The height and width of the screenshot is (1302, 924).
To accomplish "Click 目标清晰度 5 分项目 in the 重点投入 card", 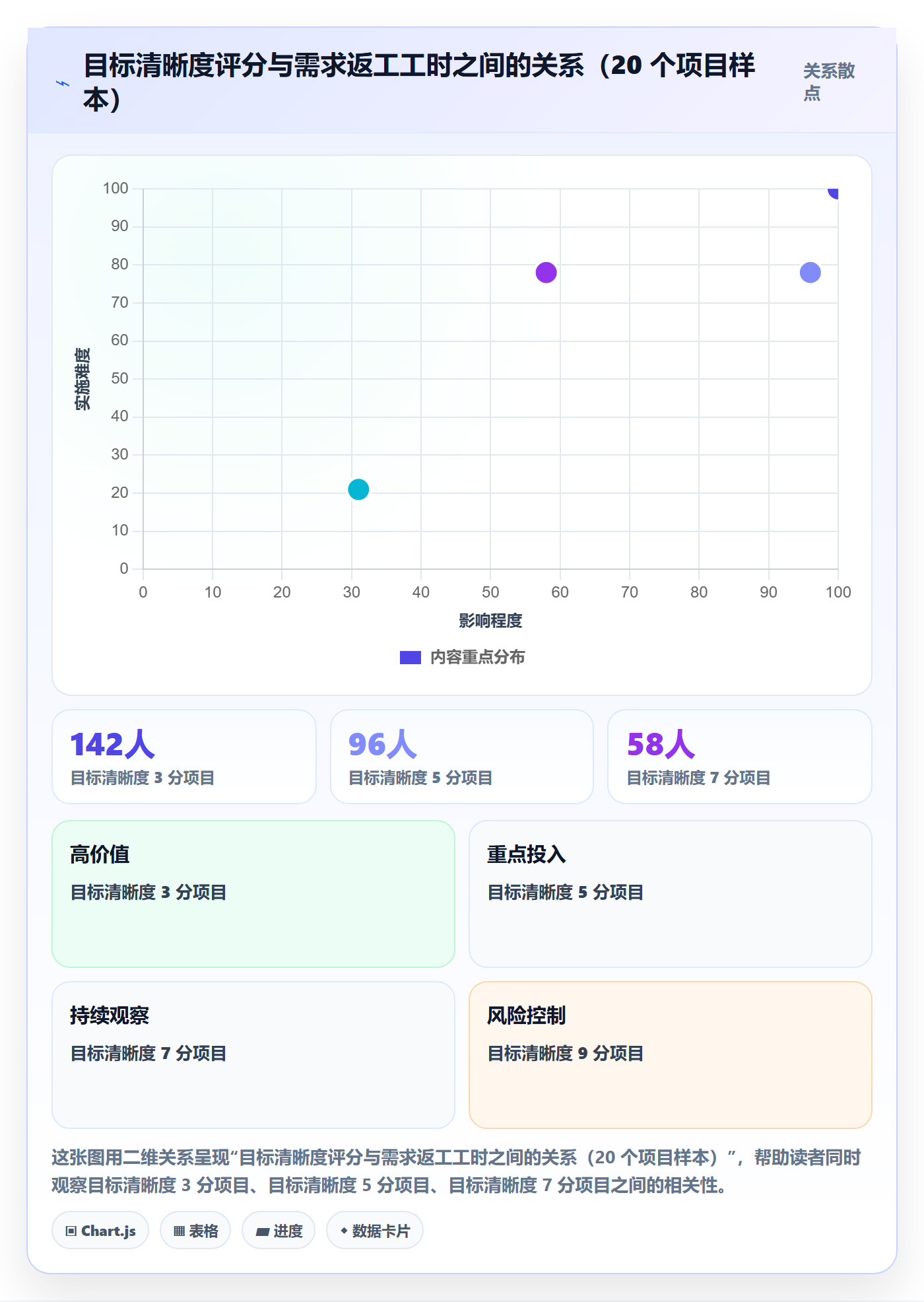I will coord(566,893).
